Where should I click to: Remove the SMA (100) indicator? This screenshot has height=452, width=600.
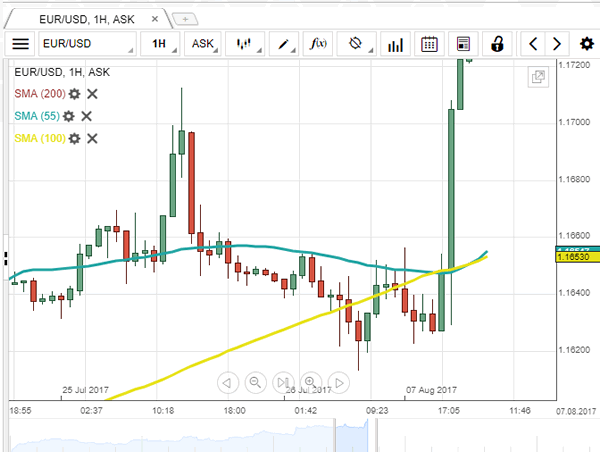[92, 138]
